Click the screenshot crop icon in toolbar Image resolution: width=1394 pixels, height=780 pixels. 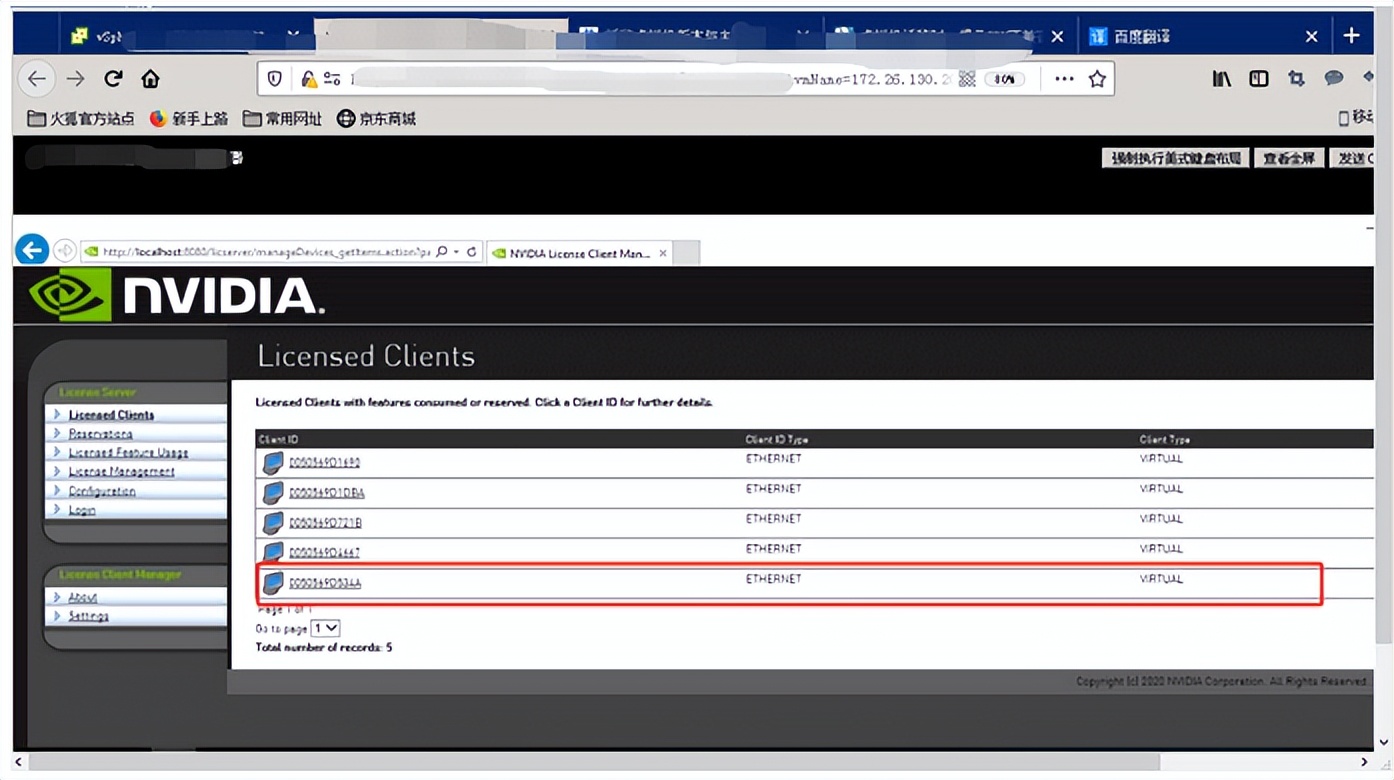pyautogui.click(x=1297, y=79)
